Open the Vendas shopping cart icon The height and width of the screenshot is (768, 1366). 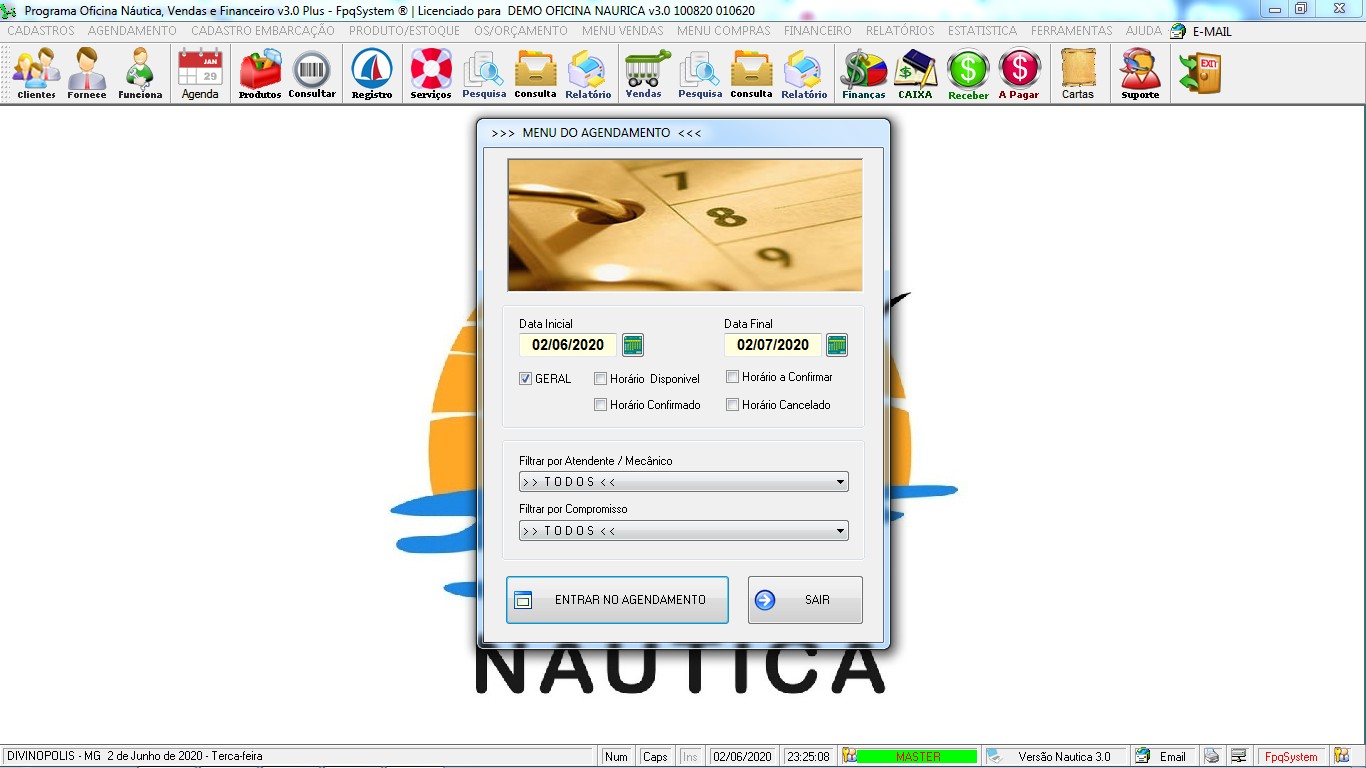tap(647, 75)
